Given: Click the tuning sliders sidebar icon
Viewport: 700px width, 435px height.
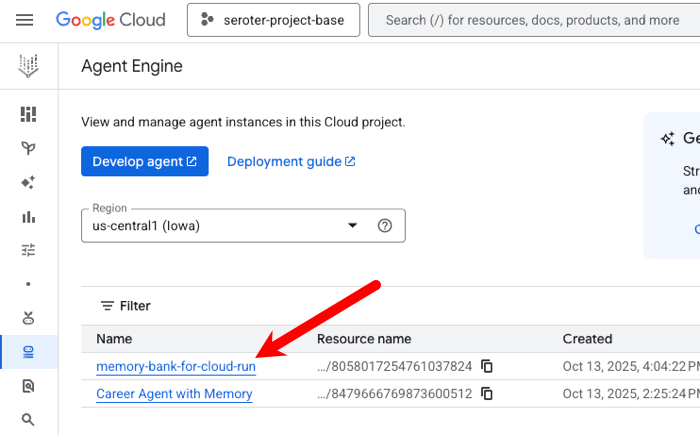Looking at the screenshot, I should [x=28, y=250].
